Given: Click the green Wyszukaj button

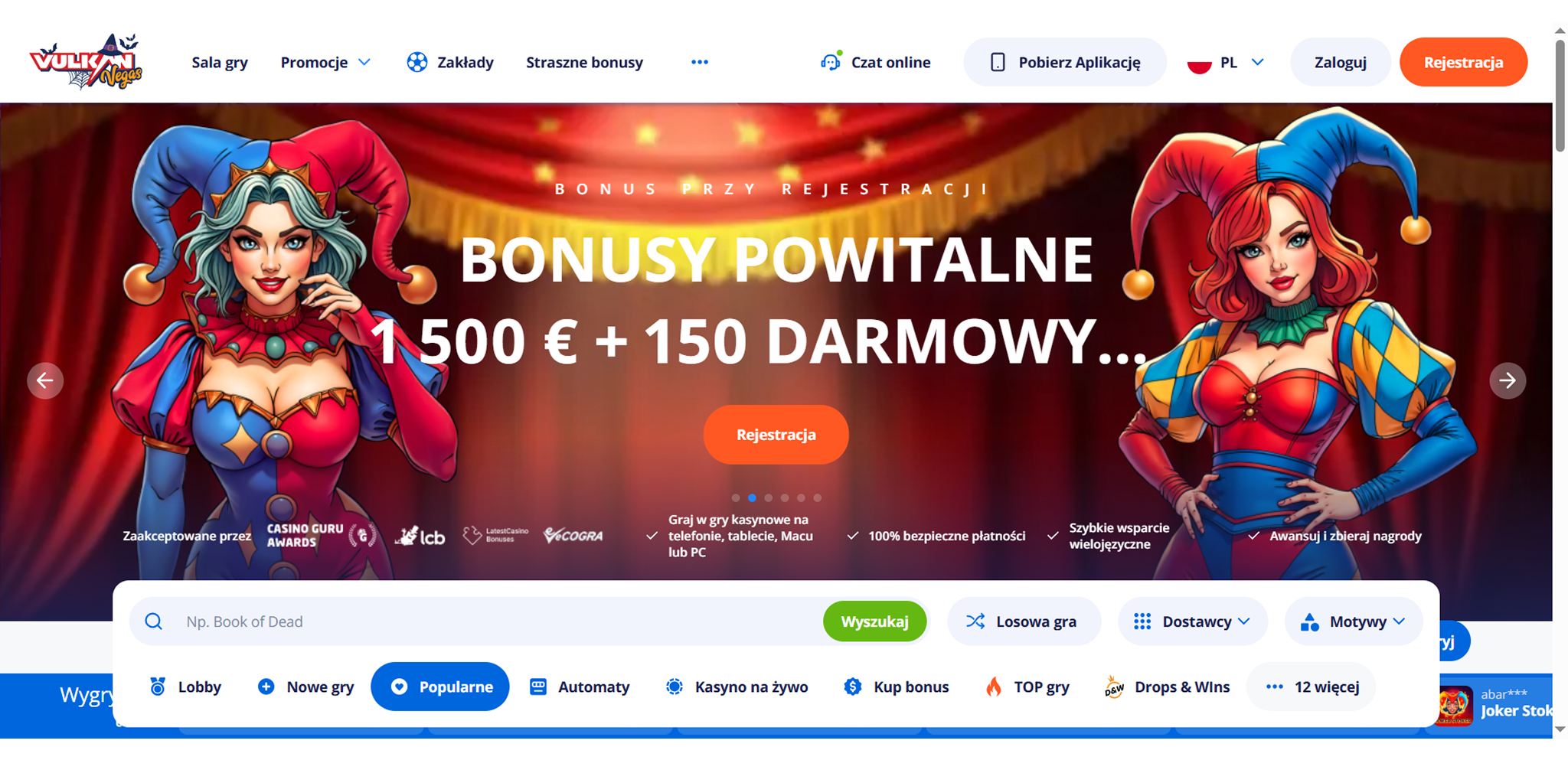Looking at the screenshot, I should coord(874,621).
